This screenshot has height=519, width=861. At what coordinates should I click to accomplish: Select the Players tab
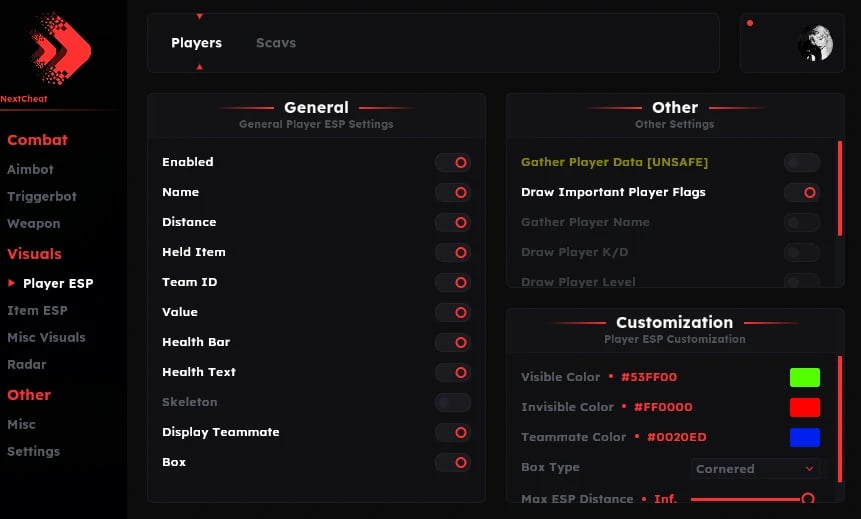[196, 43]
